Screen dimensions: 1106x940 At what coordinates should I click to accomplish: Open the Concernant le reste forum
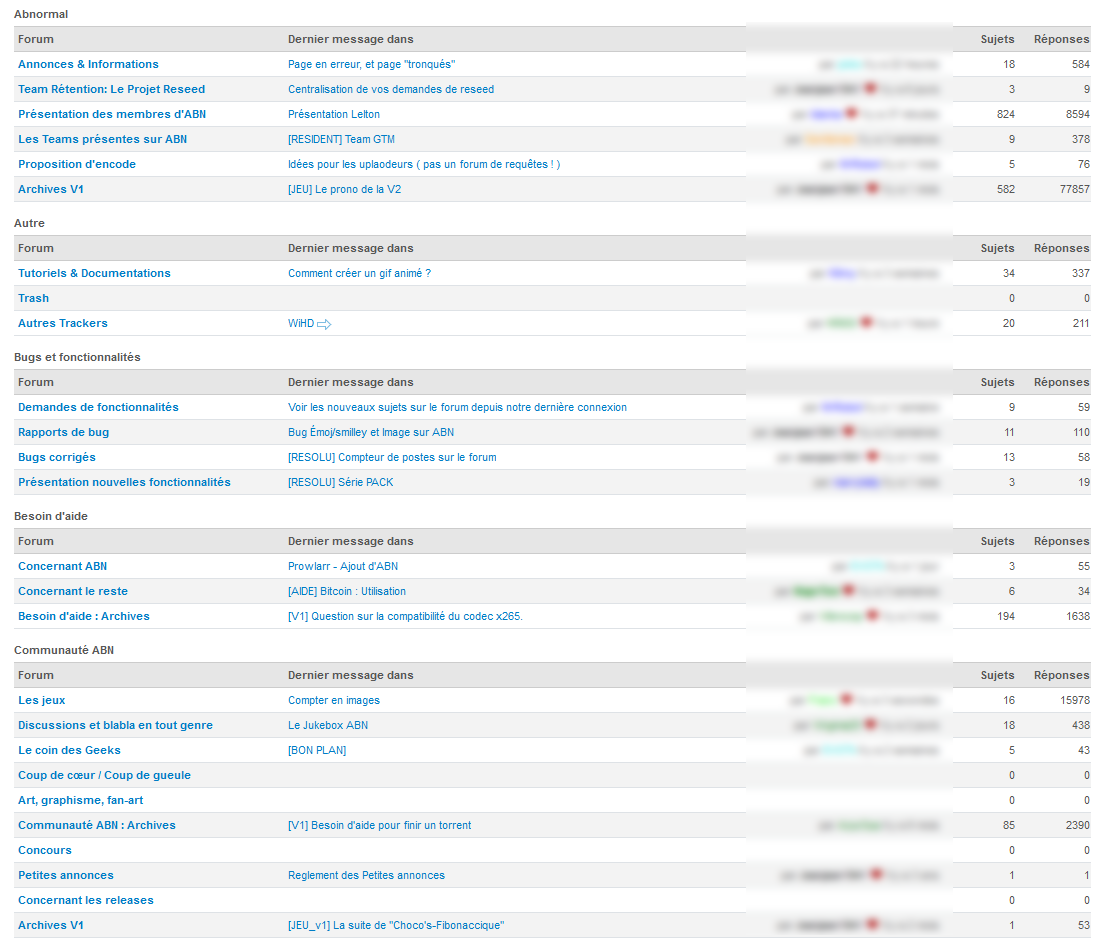tap(73, 592)
